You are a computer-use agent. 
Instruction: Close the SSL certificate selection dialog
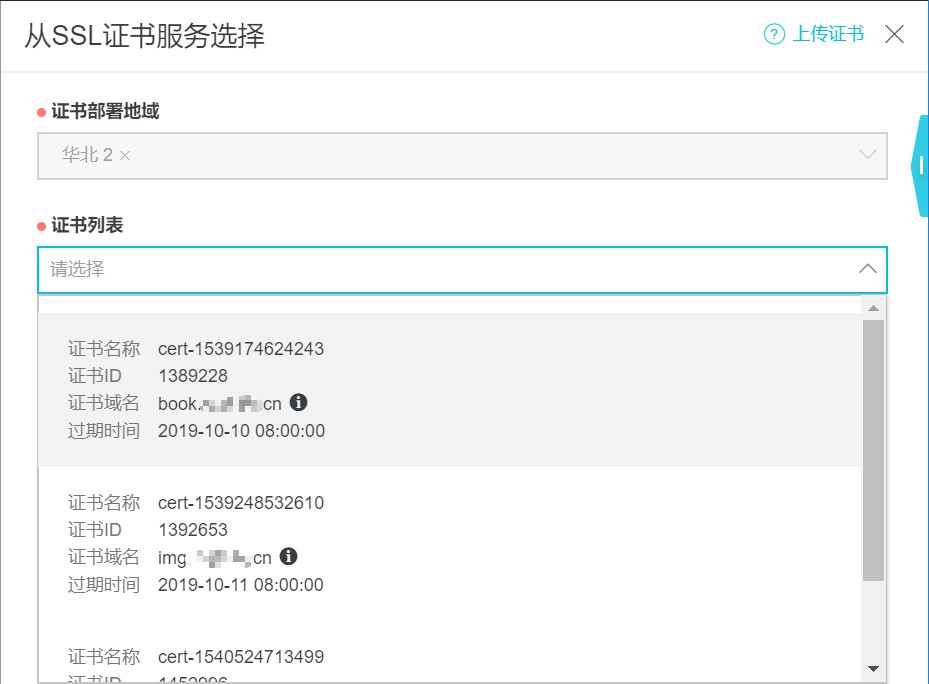click(894, 34)
